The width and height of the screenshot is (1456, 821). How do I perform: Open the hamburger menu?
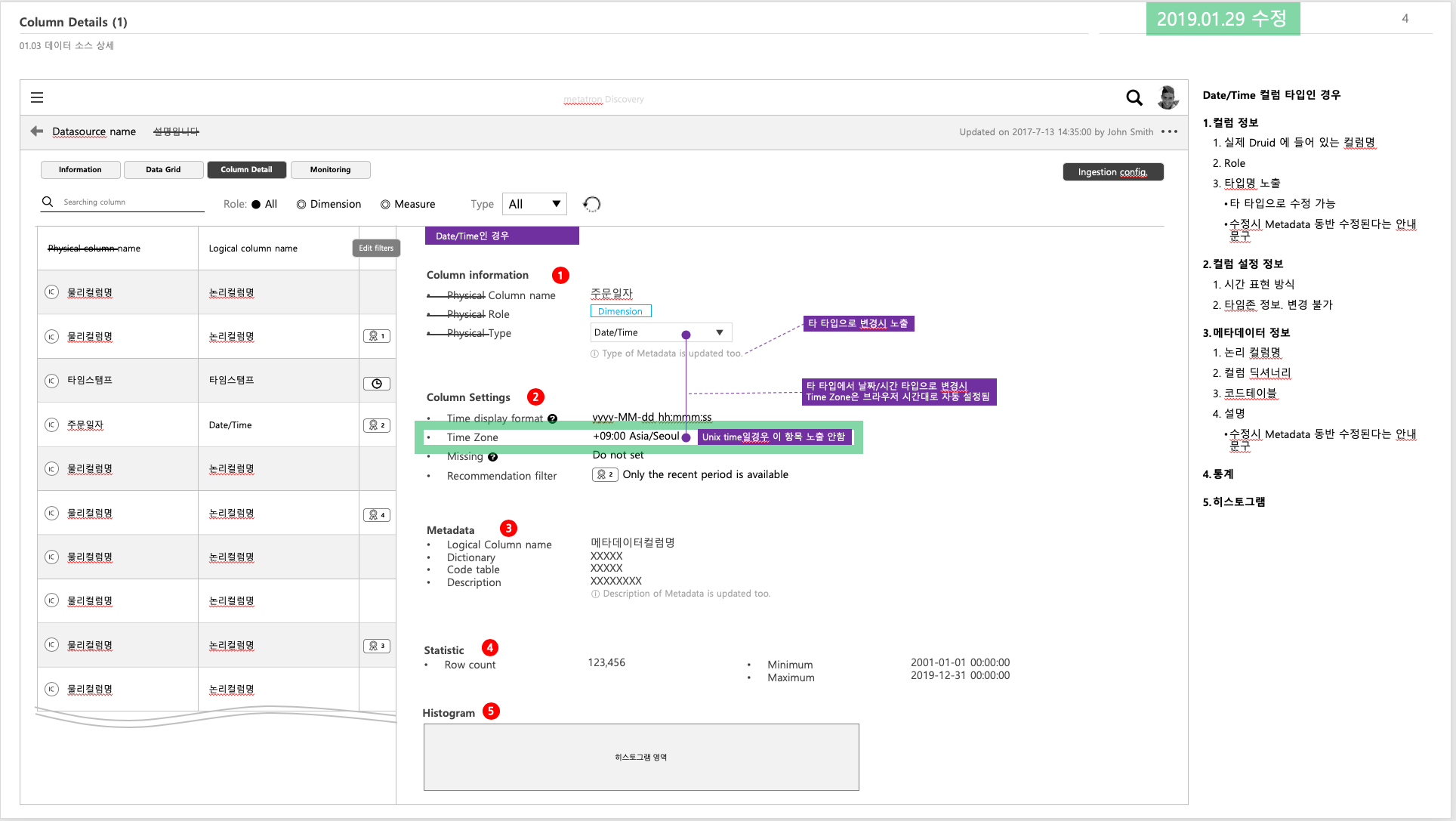[x=37, y=97]
